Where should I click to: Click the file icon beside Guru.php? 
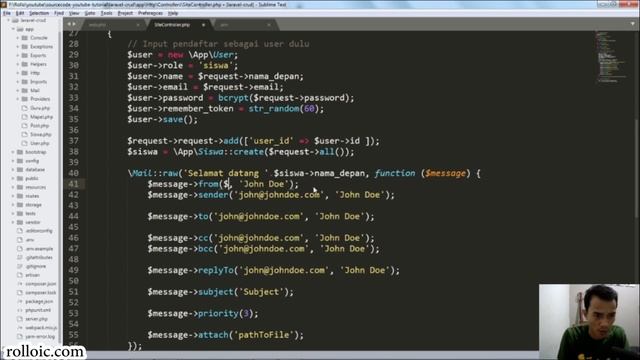pyautogui.click(x=24, y=108)
